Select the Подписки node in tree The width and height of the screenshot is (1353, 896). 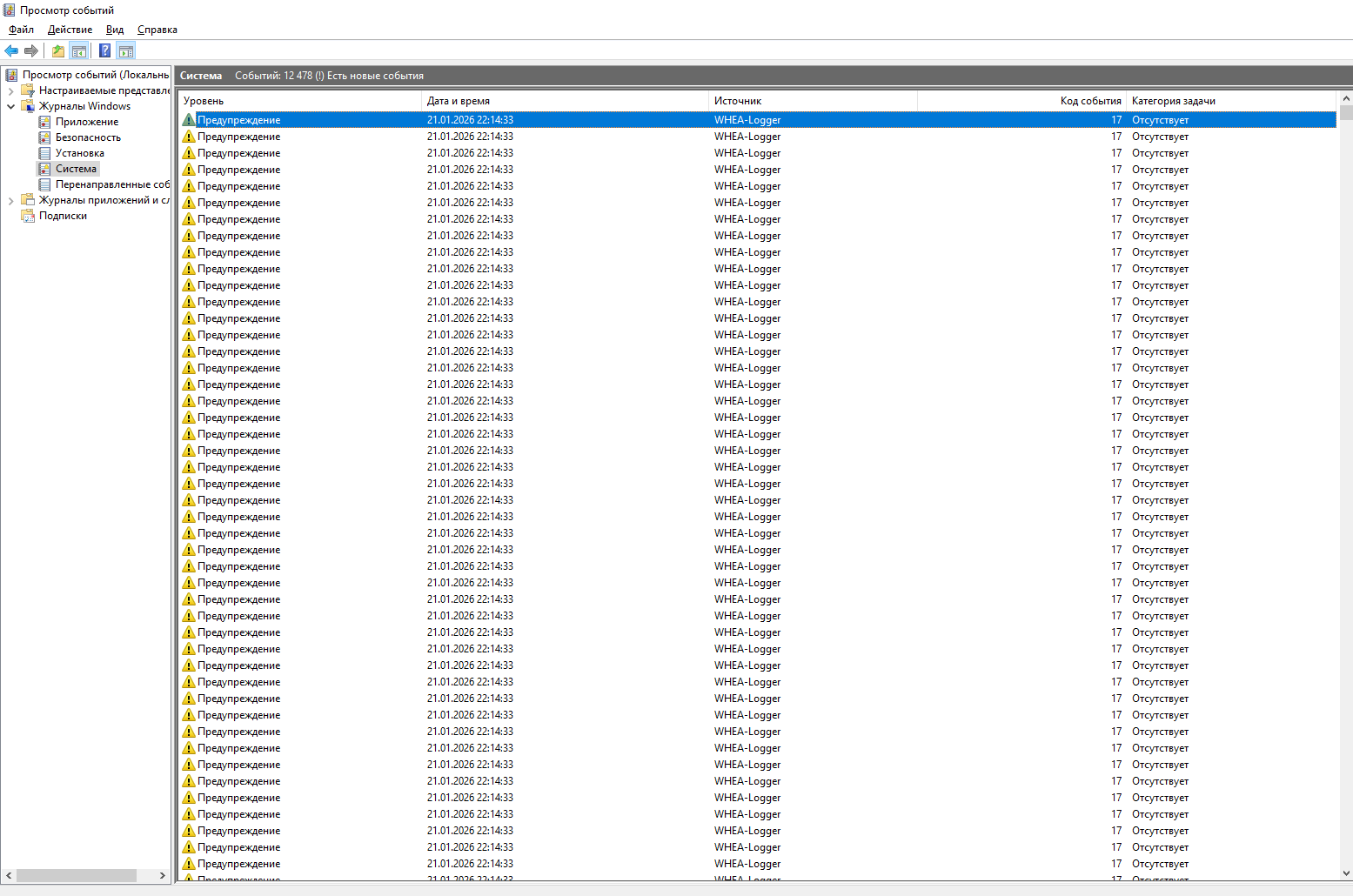[63, 216]
